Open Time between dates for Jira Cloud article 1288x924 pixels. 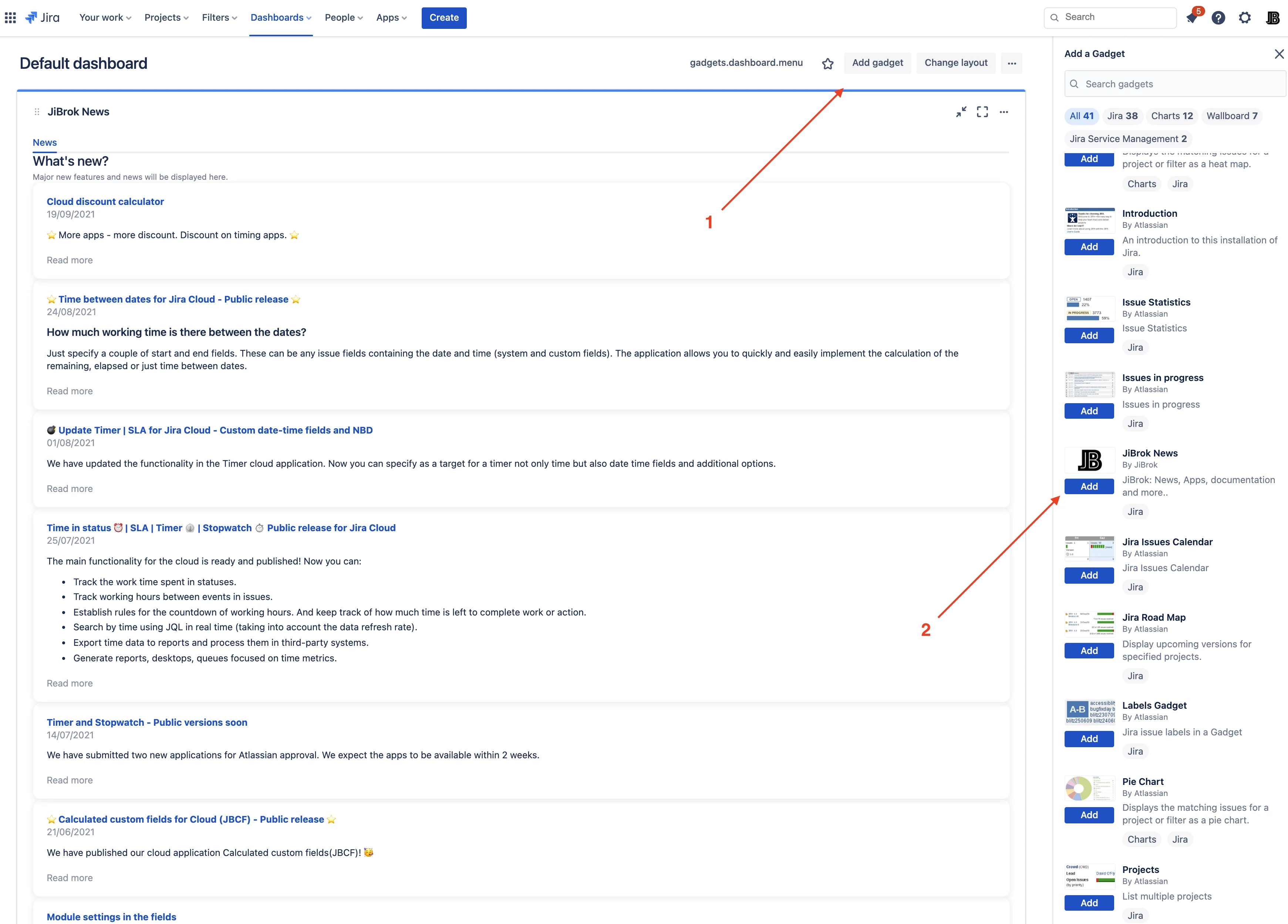173,299
